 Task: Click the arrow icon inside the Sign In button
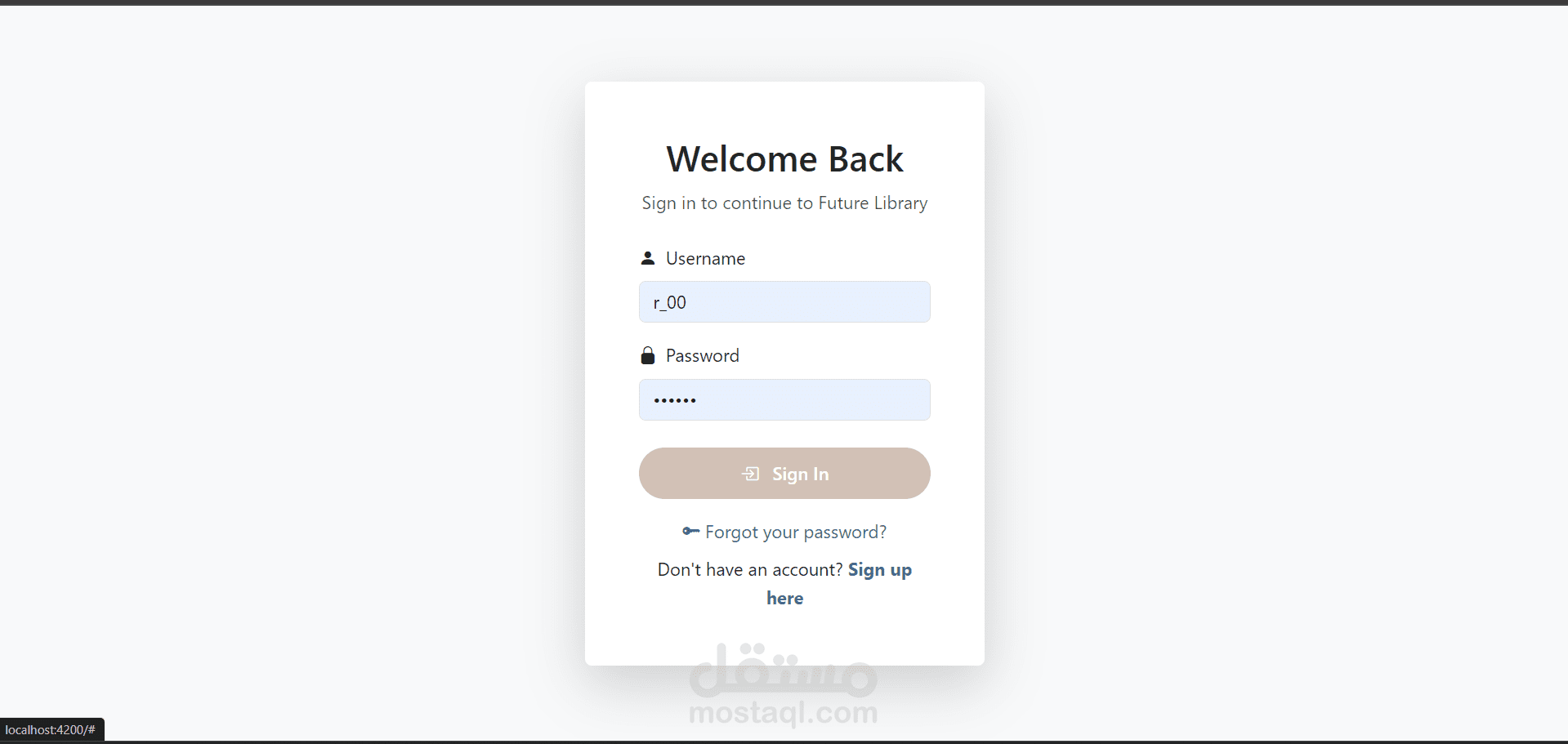point(751,474)
